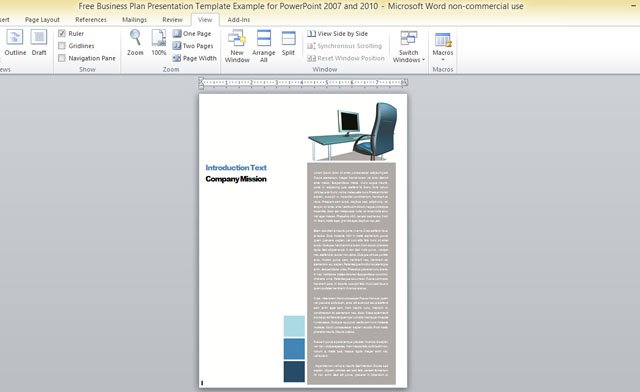This screenshot has height=392, width=640.
Task: Click the horizontal ruler above page
Action: (303, 82)
